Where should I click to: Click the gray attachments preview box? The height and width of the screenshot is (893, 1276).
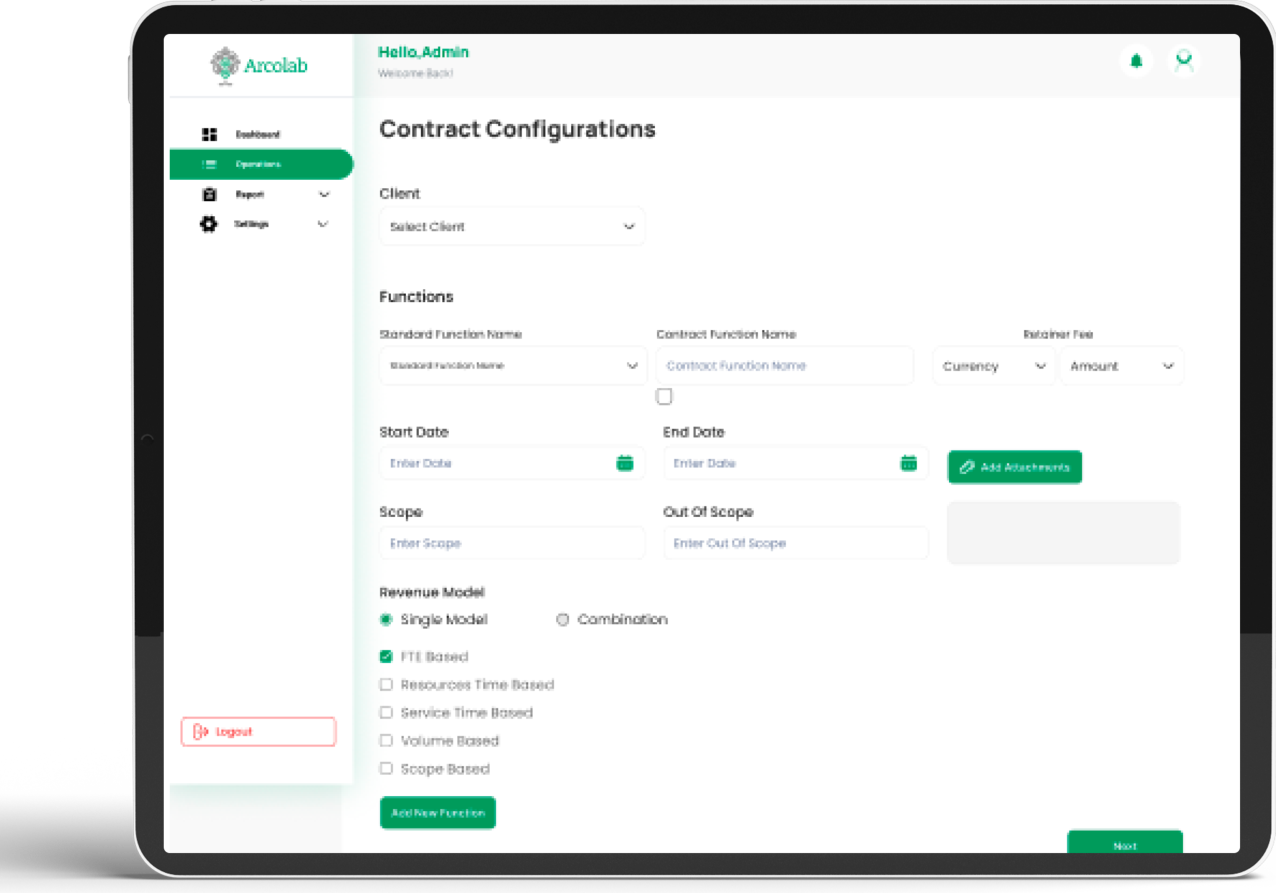1064,533
